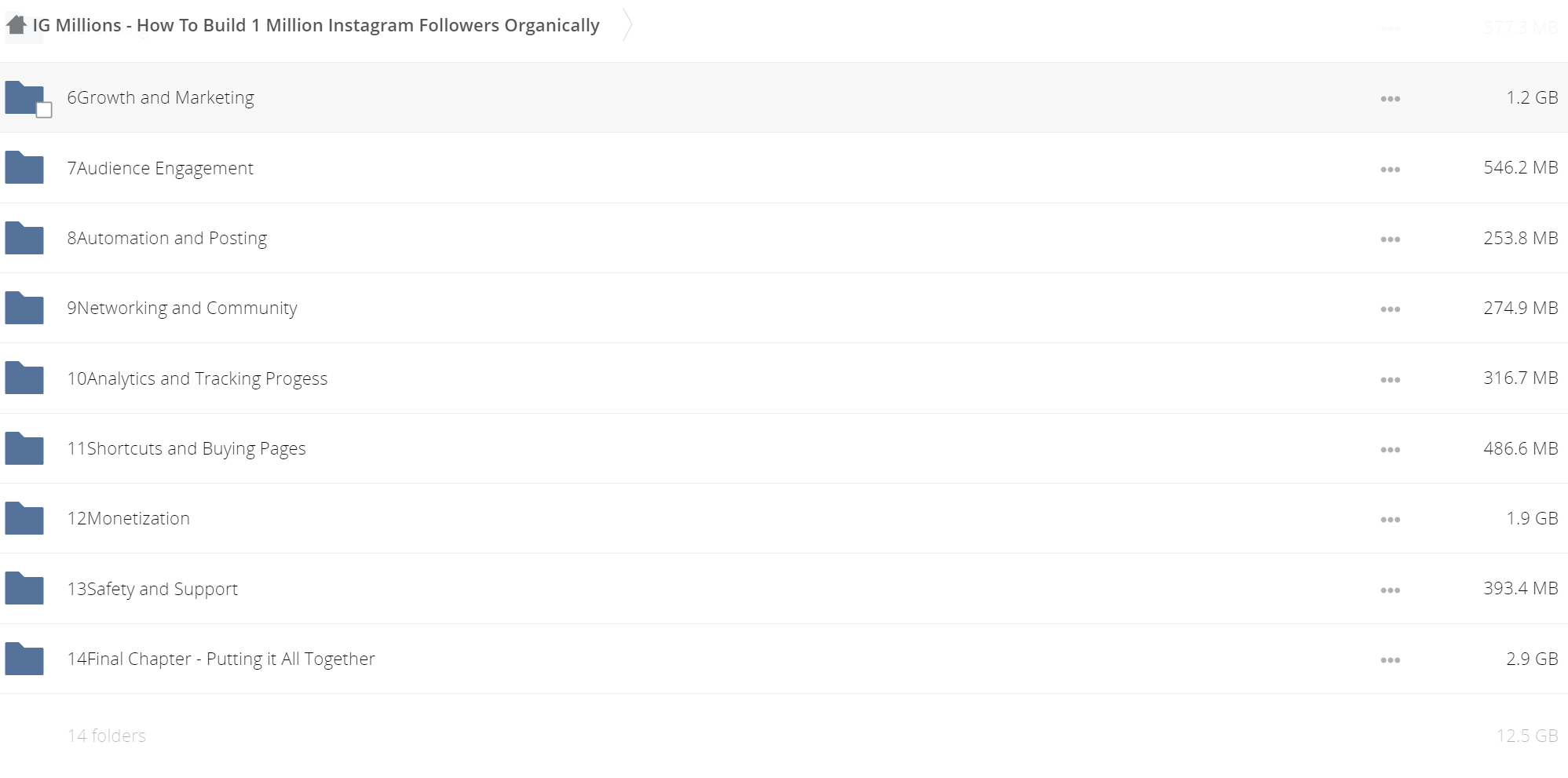The height and width of the screenshot is (778, 1568).
Task: Click the 12Monetization folder icon
Action: click(x=24, y=518)
